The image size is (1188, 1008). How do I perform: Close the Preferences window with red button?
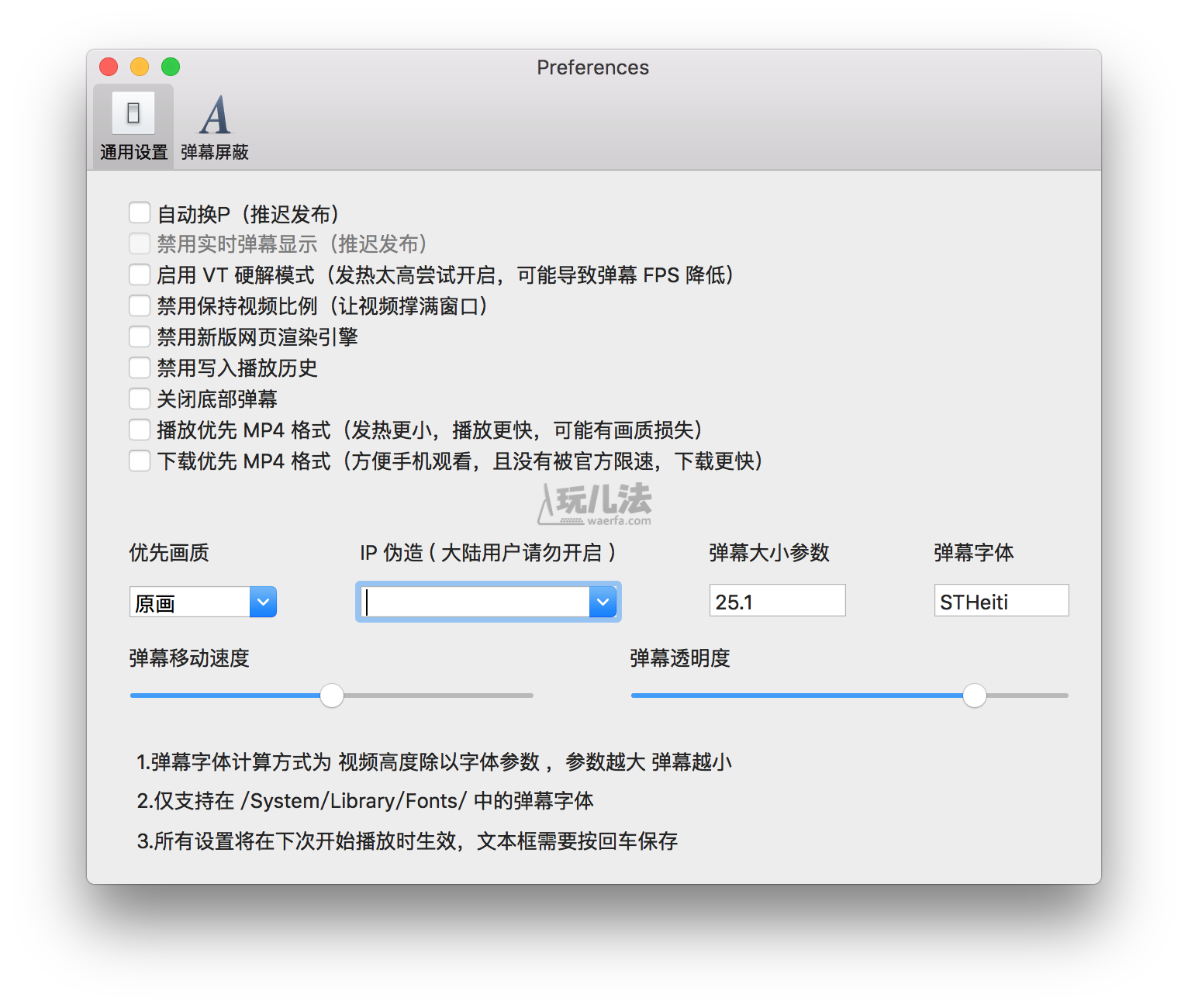109,67
